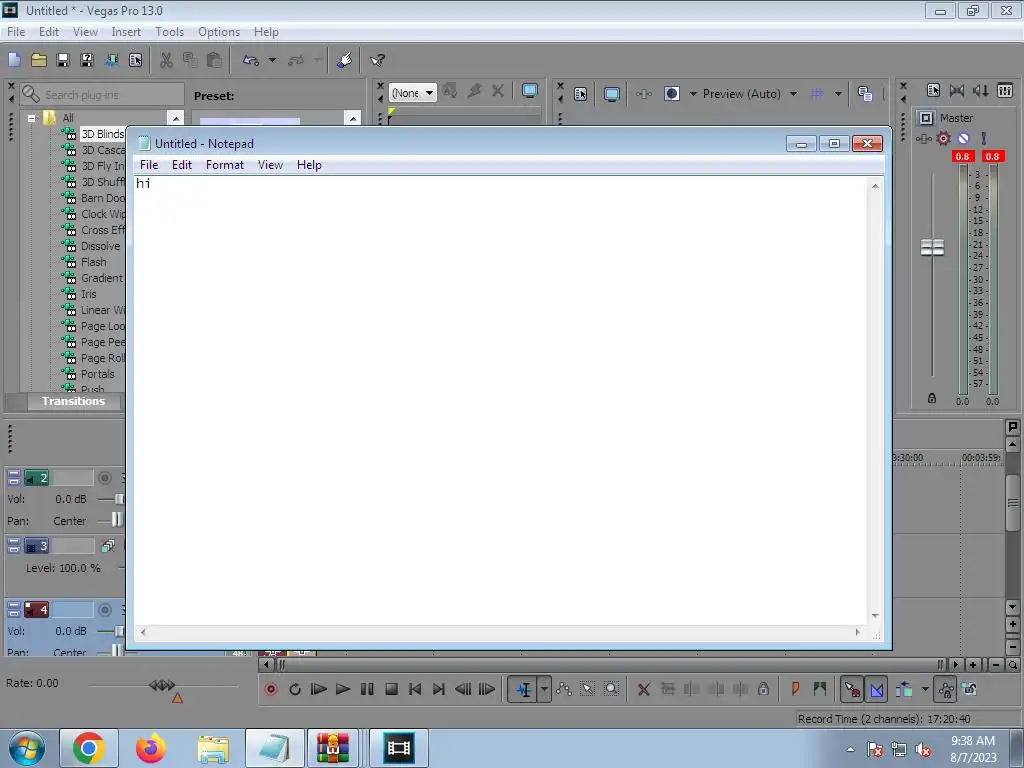Click Delete X icon in timeline toolbar

(x=643, y=689)
